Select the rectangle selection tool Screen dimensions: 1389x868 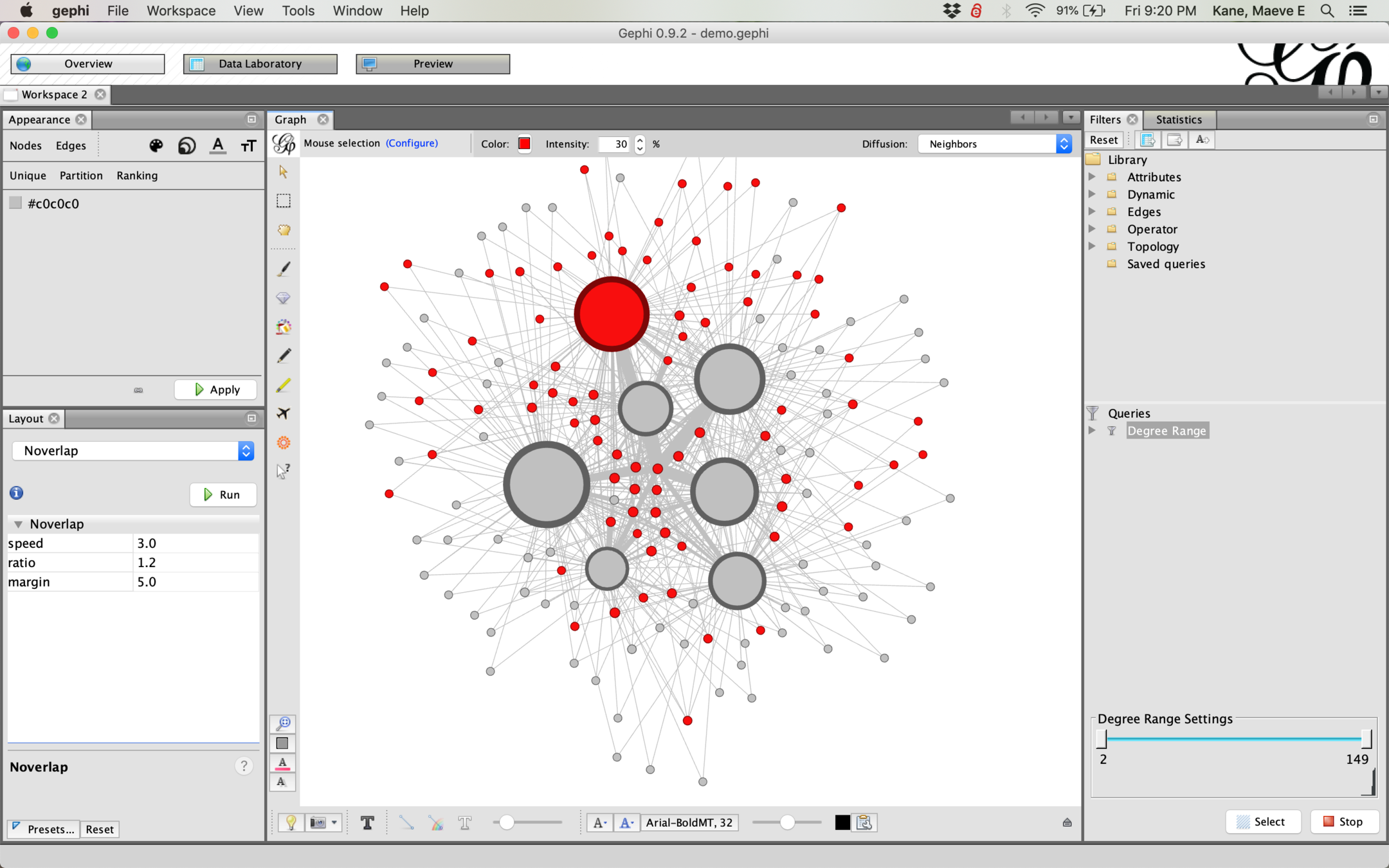coord(283,201)
